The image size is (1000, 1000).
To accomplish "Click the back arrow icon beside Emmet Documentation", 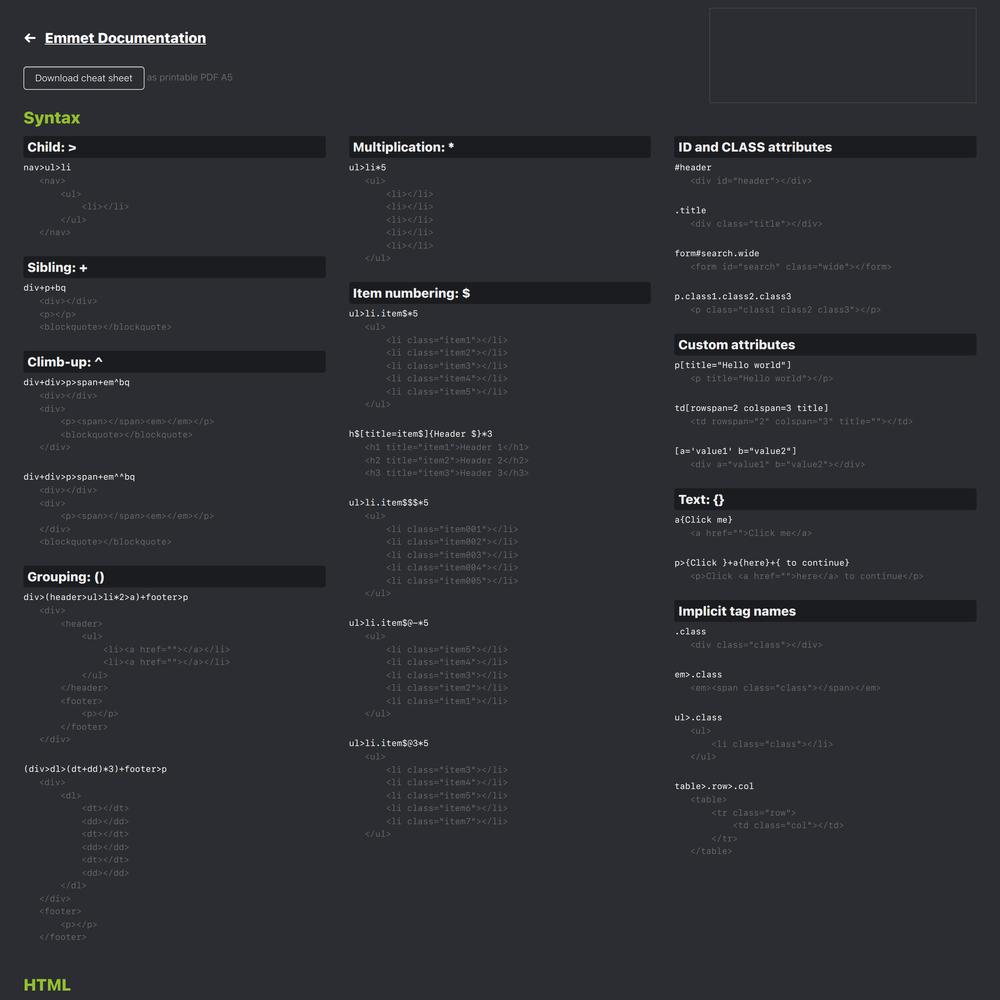I will click(29, 38).
